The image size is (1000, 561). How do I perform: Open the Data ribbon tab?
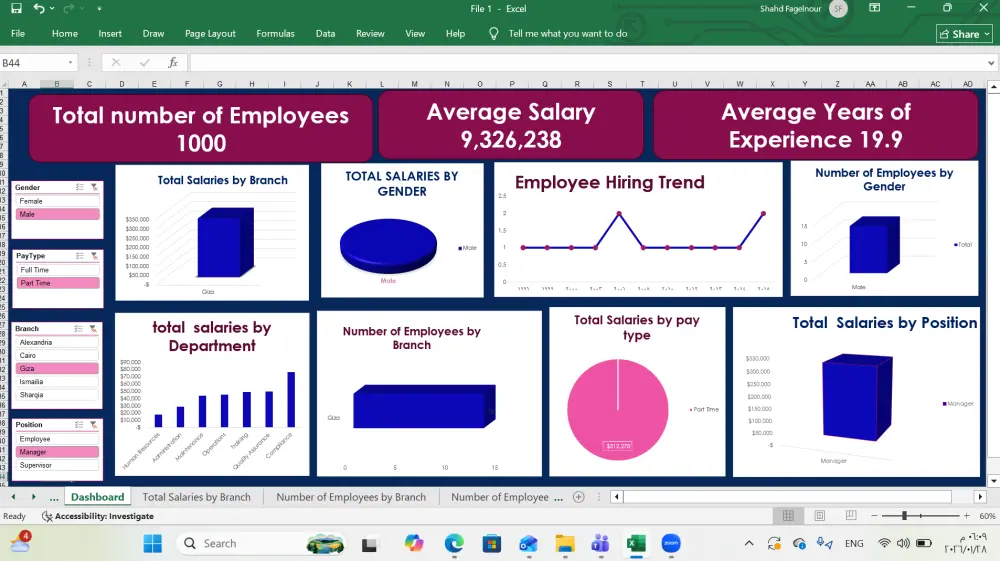tap(325, 34)
